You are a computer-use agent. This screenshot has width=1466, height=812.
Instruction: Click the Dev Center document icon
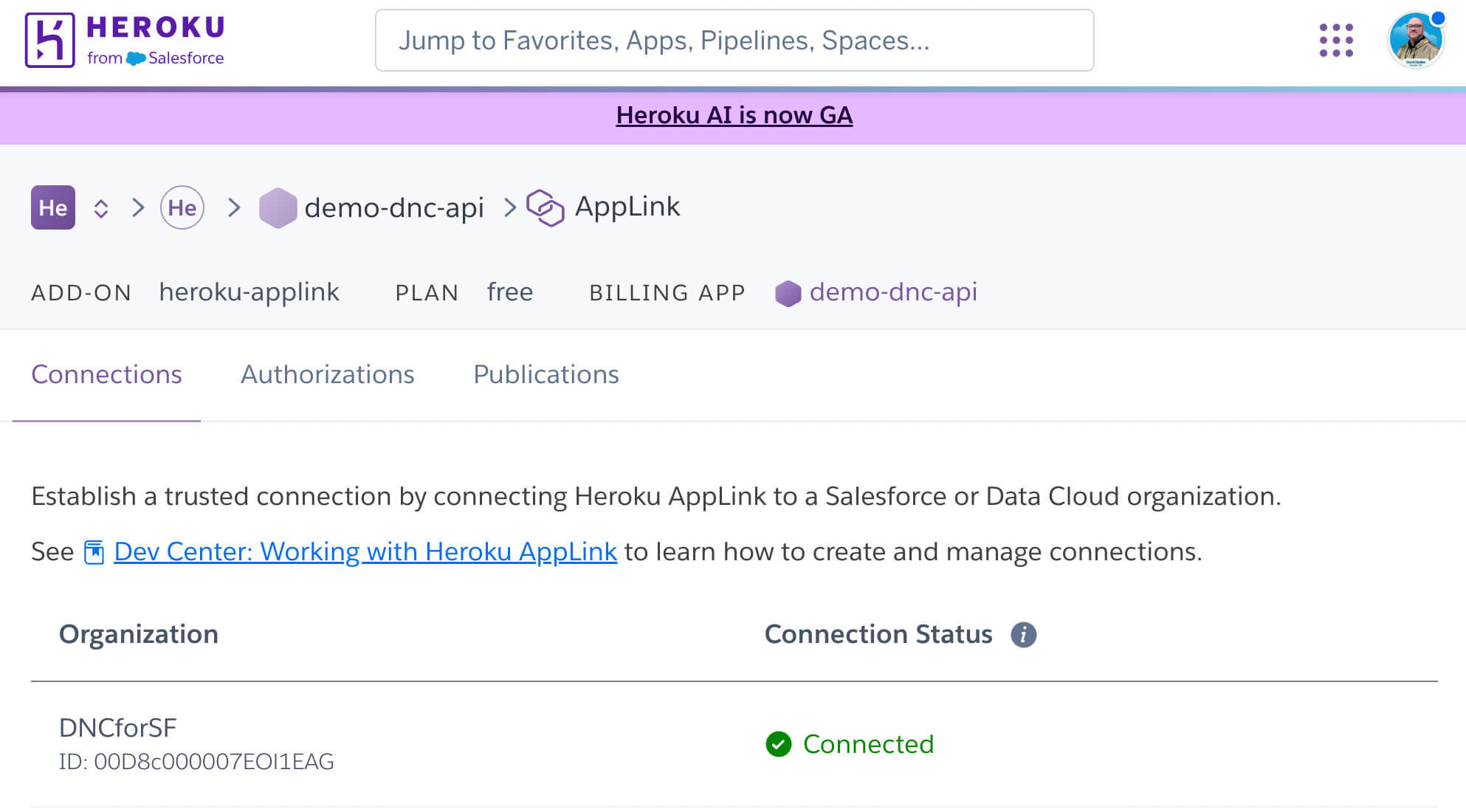94,552
